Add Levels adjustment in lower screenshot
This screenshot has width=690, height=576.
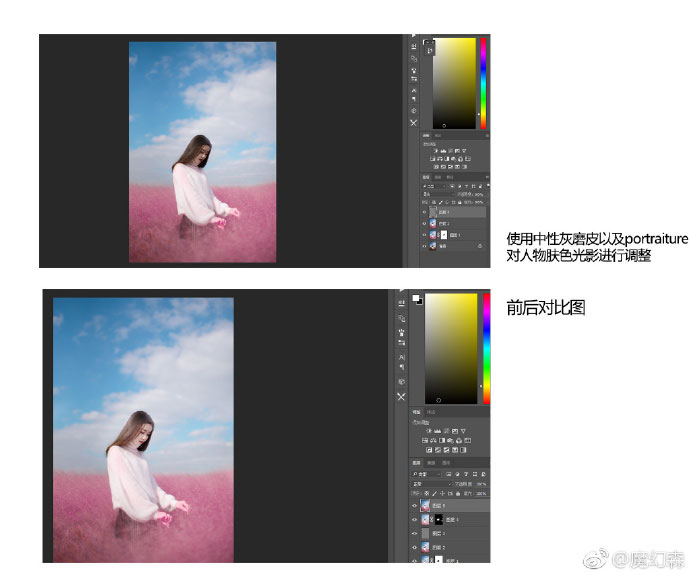tap(437, 431)
